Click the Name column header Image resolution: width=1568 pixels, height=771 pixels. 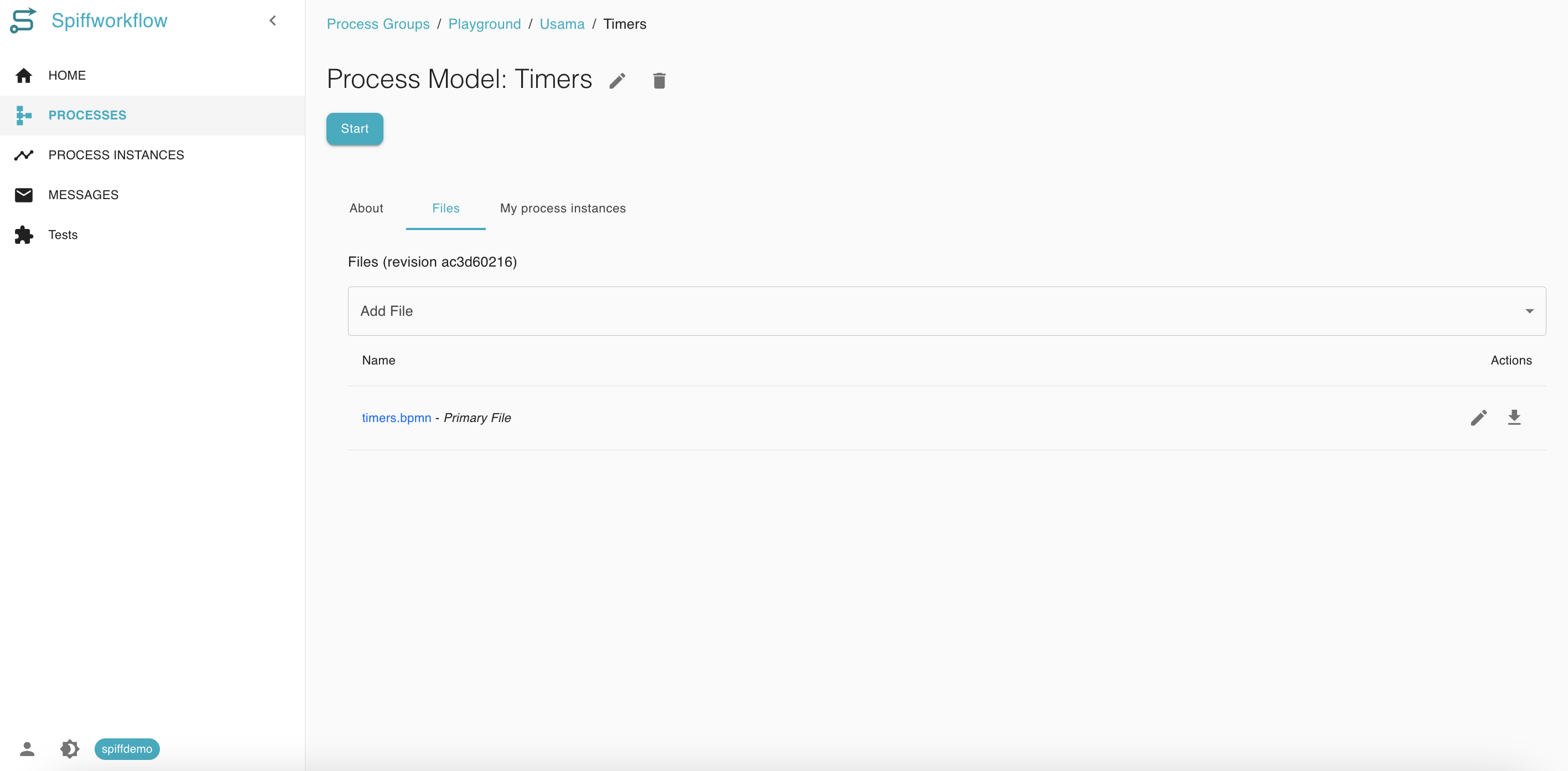[x=378, y=360]
